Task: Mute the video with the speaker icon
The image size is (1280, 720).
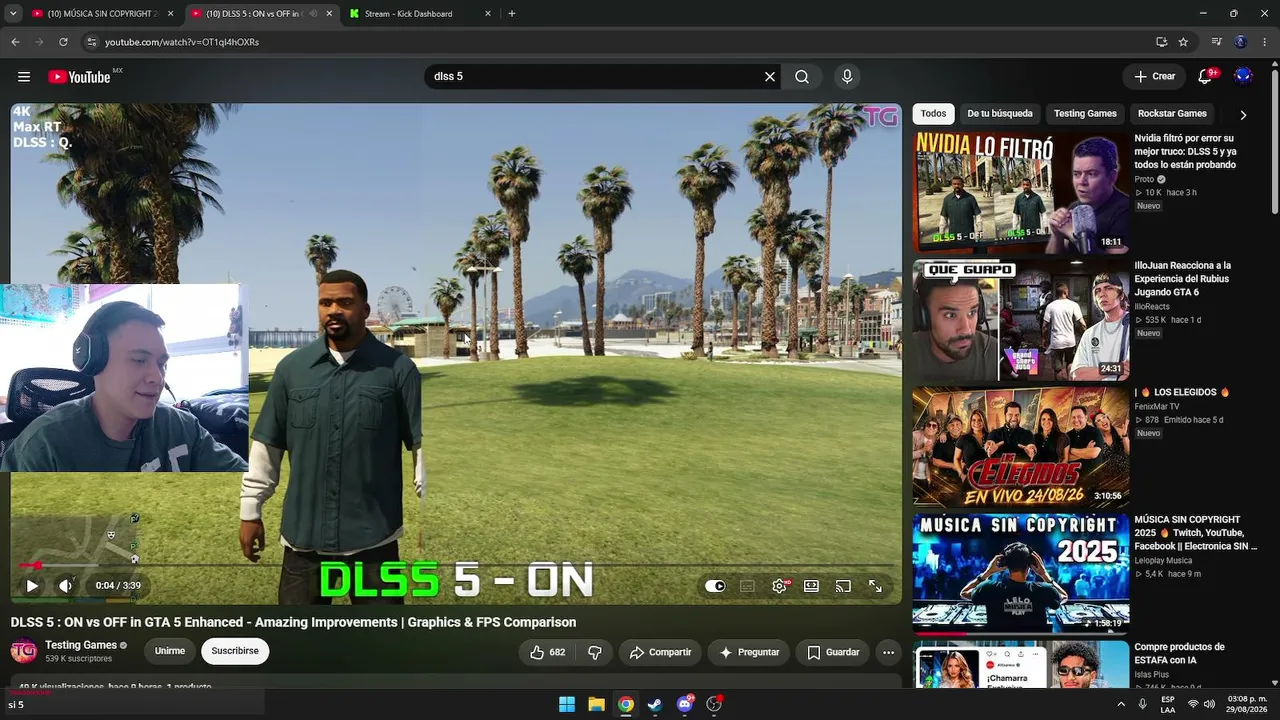Action: [66, 586]
